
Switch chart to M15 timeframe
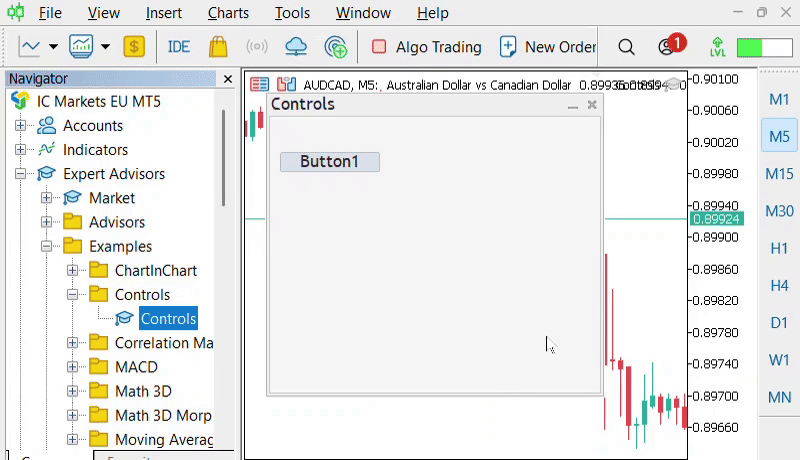pos(779,174)
